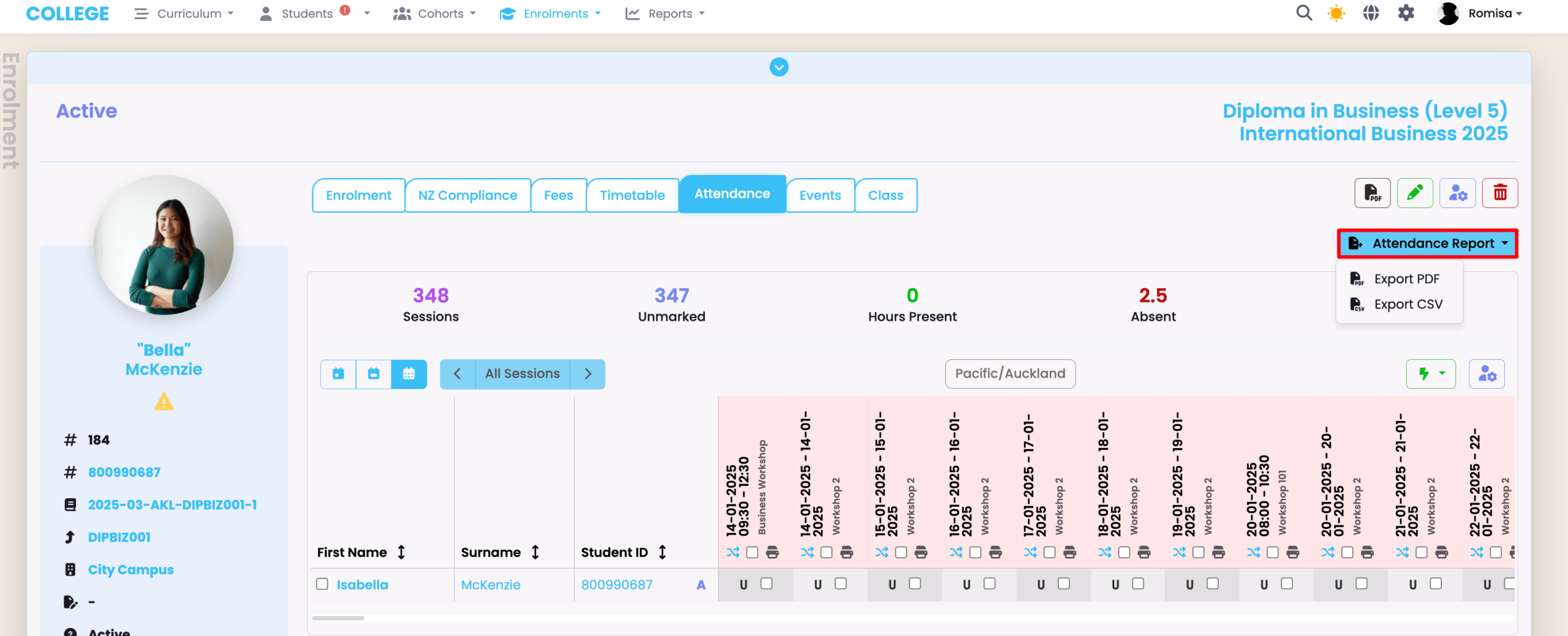The width and height of the screenshot is (1568, 636).
Task: Choose Export CSV from the menu
Action: click(1408, 304)
